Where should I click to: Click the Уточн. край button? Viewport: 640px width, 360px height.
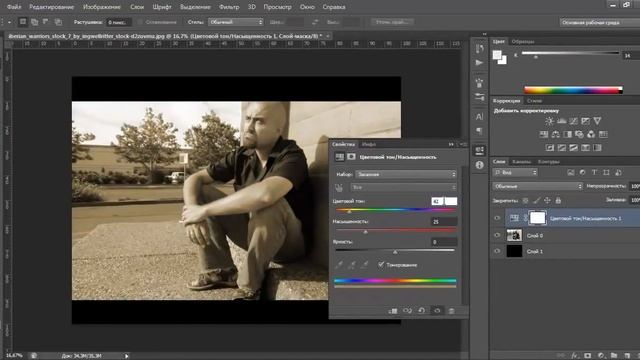[393, 22]
